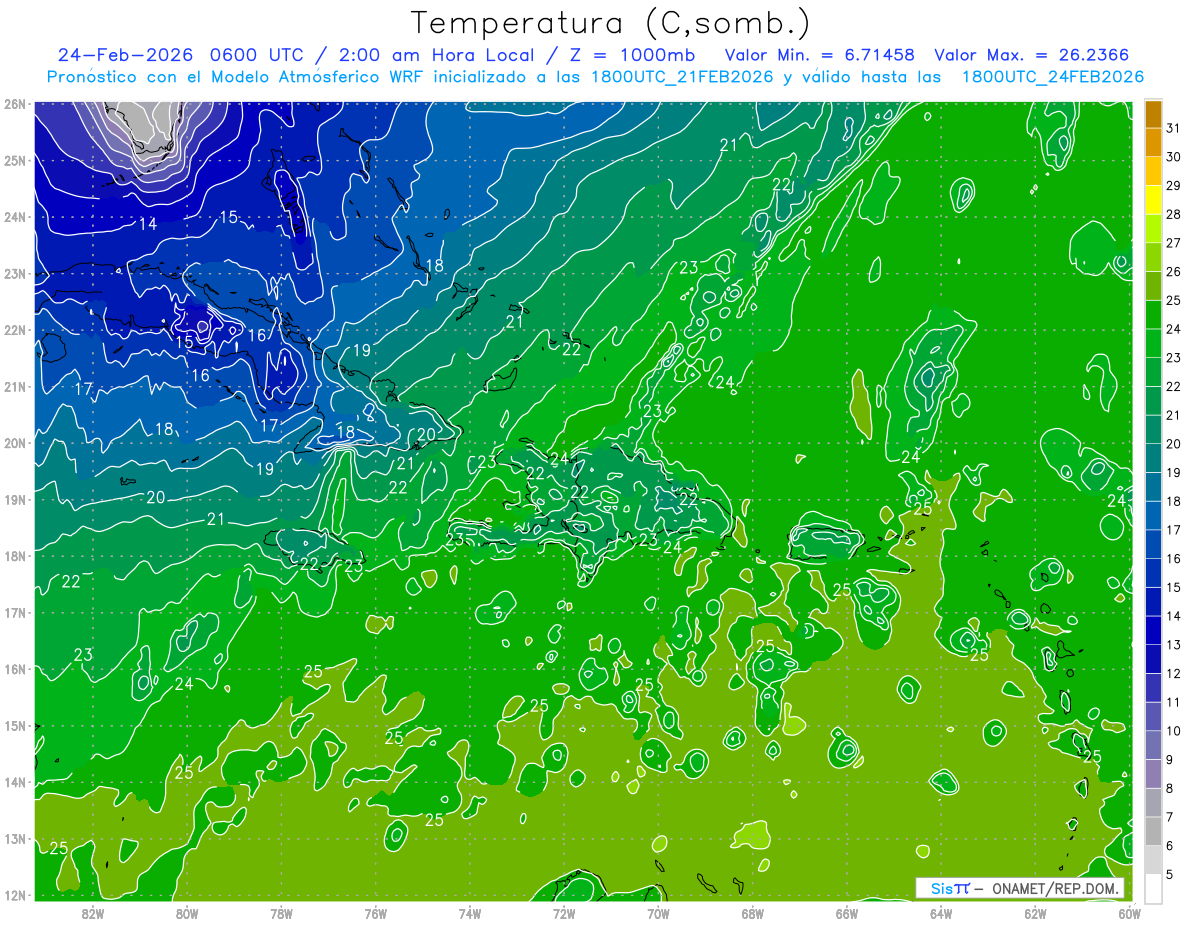Click the gold color bar segment between 29 and 30
Viewport: 1200px width, 927px height.
[1153, 171]
